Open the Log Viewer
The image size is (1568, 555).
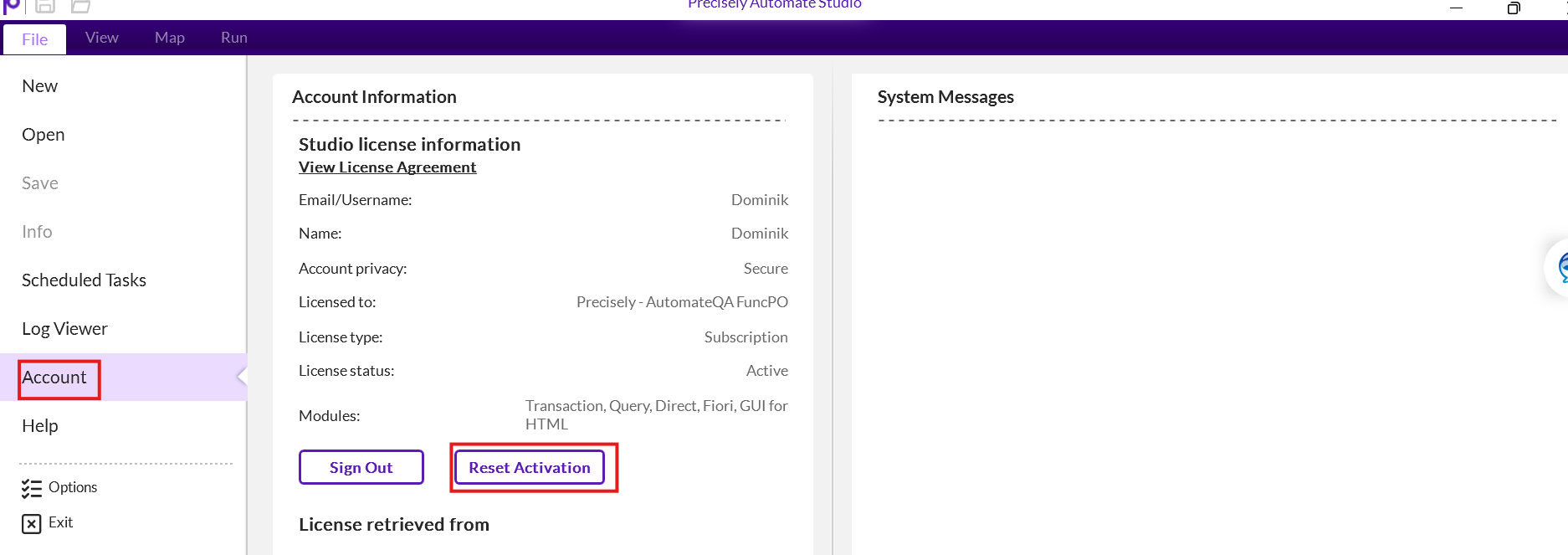[64, 329]
